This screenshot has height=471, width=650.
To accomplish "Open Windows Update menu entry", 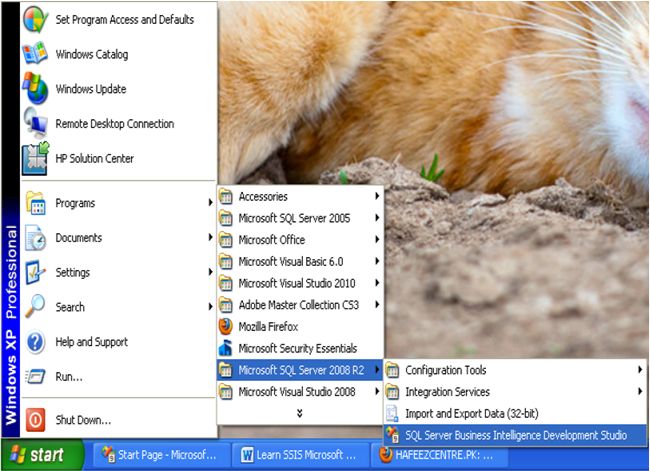I will pos(119,89).
